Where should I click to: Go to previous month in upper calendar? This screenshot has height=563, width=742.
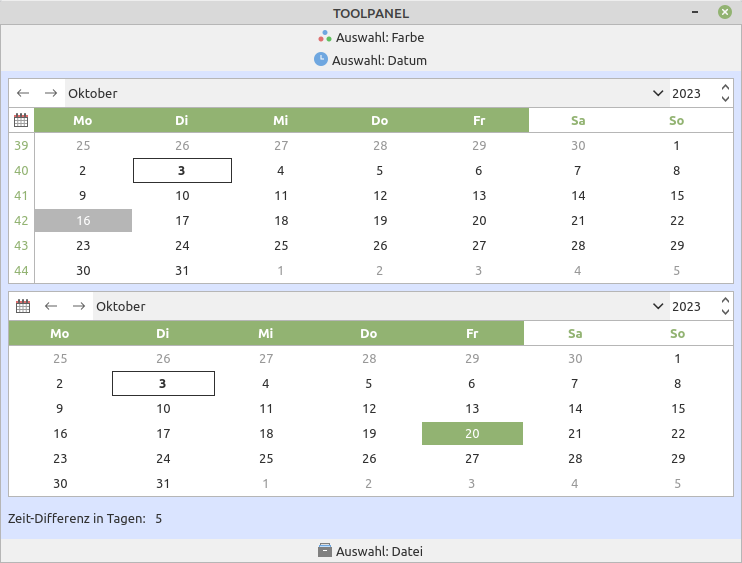coord(24,93)
